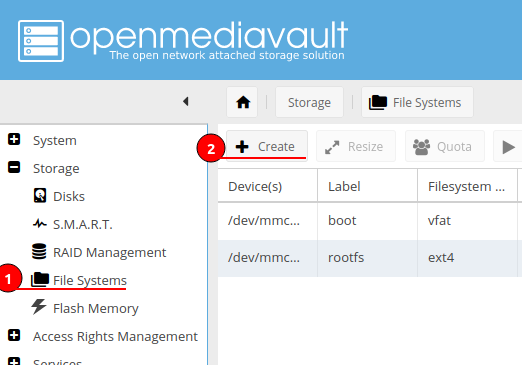
Task: Sort by the Device(s) column header
Action: 267,186
